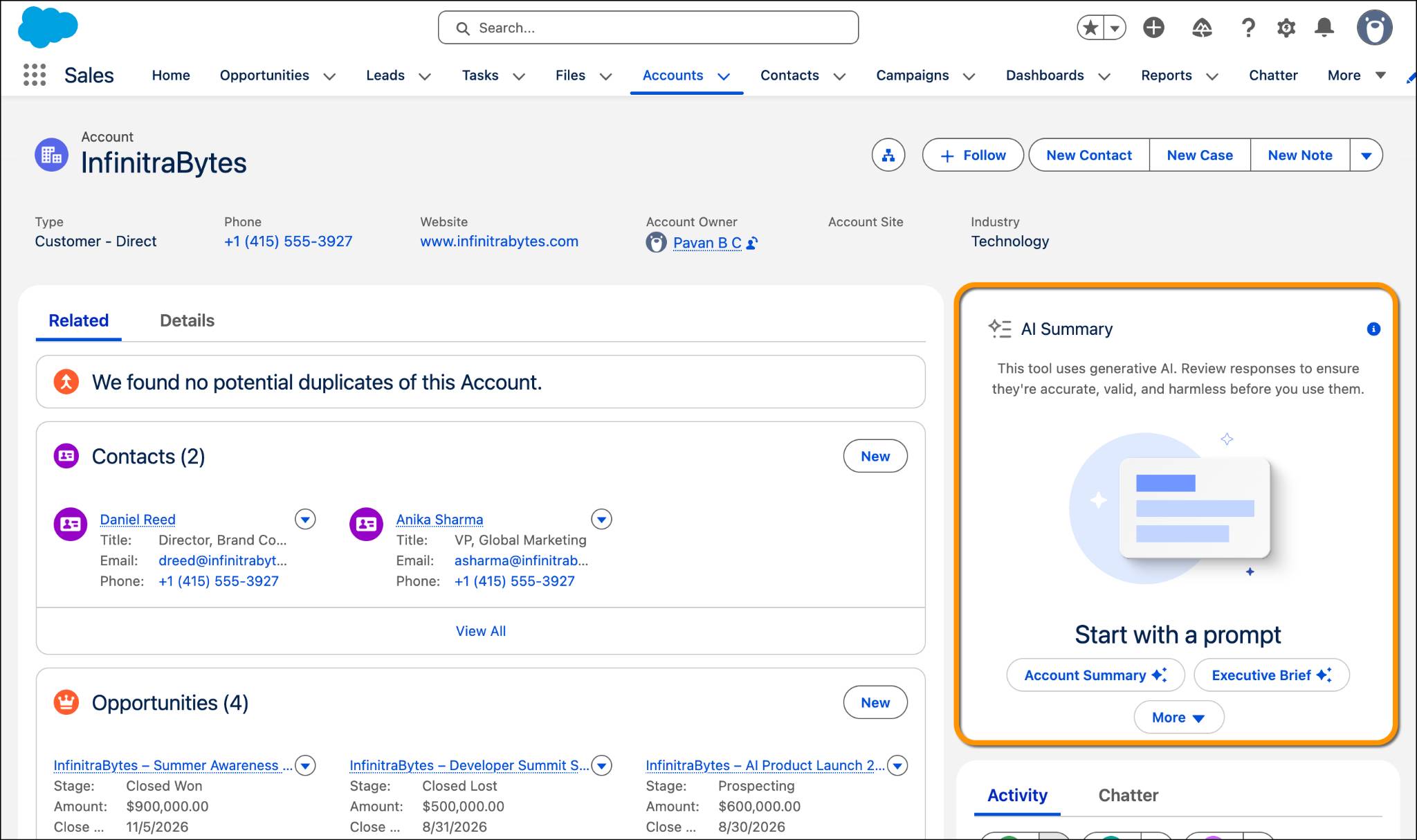The height and width of the screenshot is (840, 1417).
Task: Open the Daniel Reed contact link
Action: click(138, 519)
